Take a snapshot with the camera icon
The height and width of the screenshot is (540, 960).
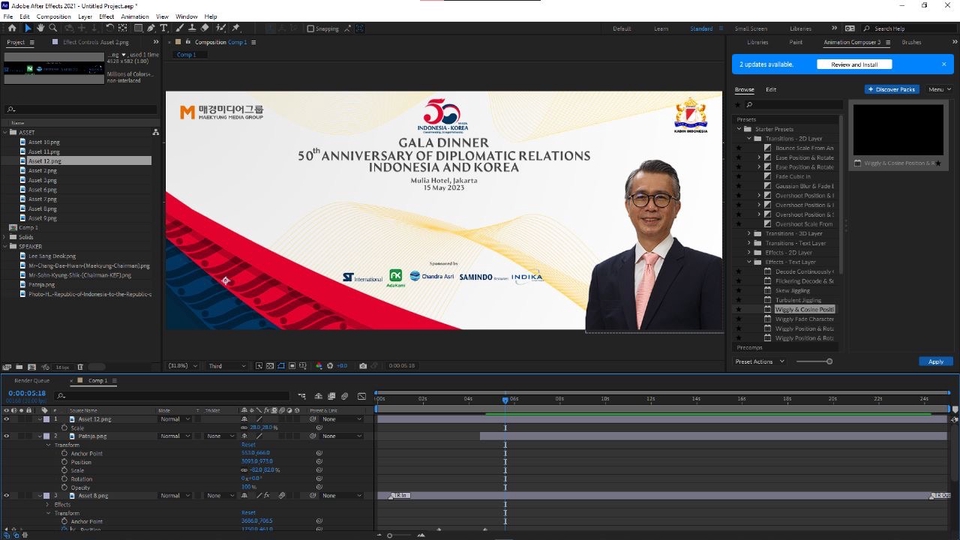362,366
